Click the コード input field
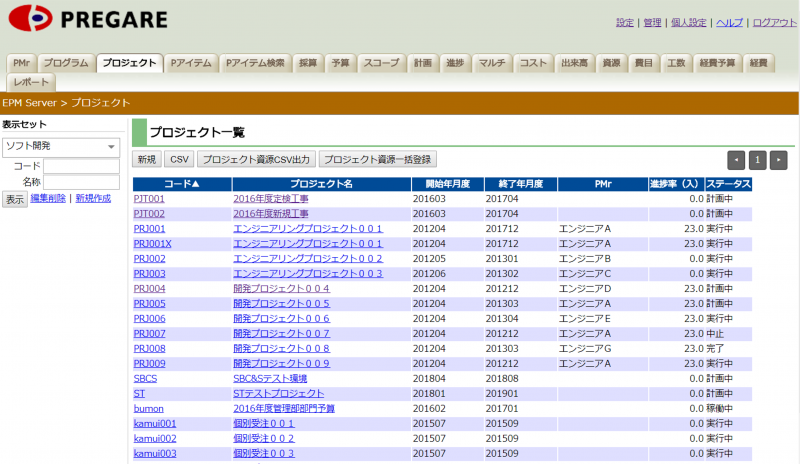800x464 pixels. [x=81, y=166]
